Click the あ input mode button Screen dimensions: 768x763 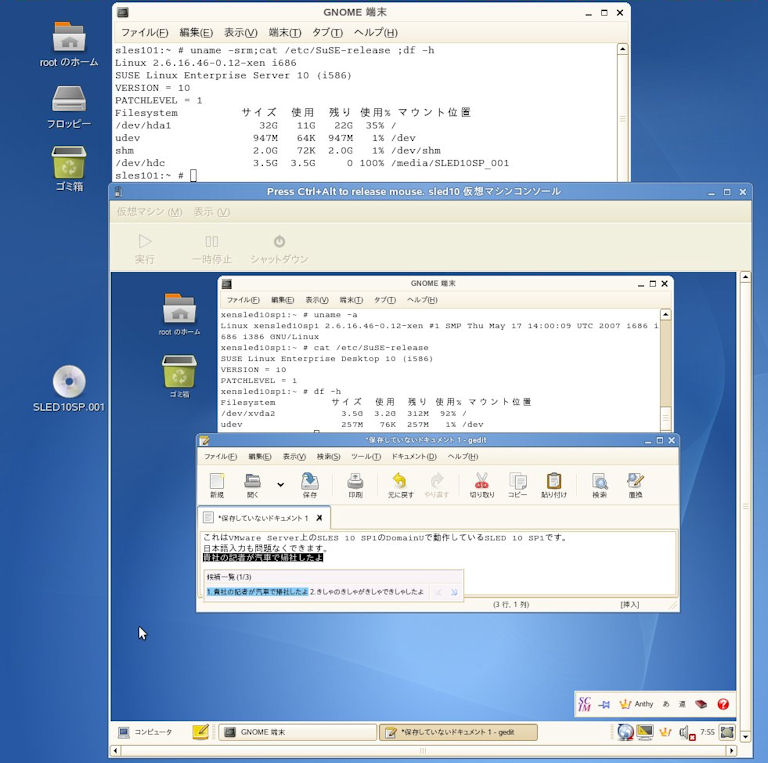[x=666, y=704]
